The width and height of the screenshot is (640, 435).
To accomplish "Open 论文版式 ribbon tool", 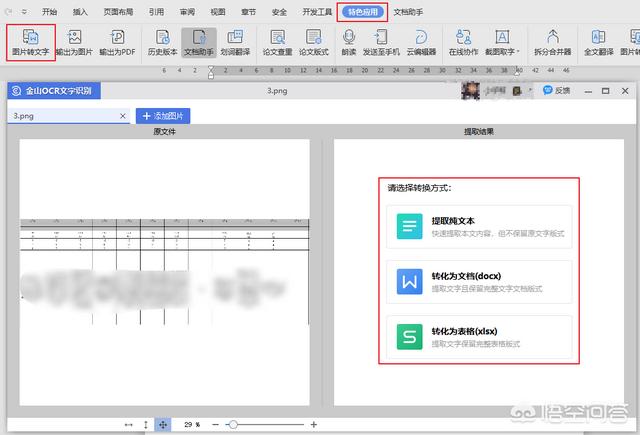I will (314, 42).
